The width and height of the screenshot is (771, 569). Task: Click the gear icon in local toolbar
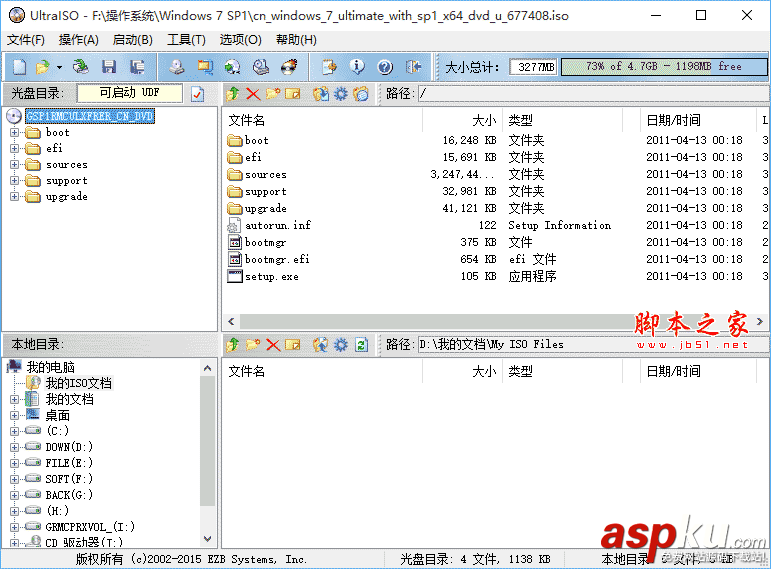click(341, 345)
